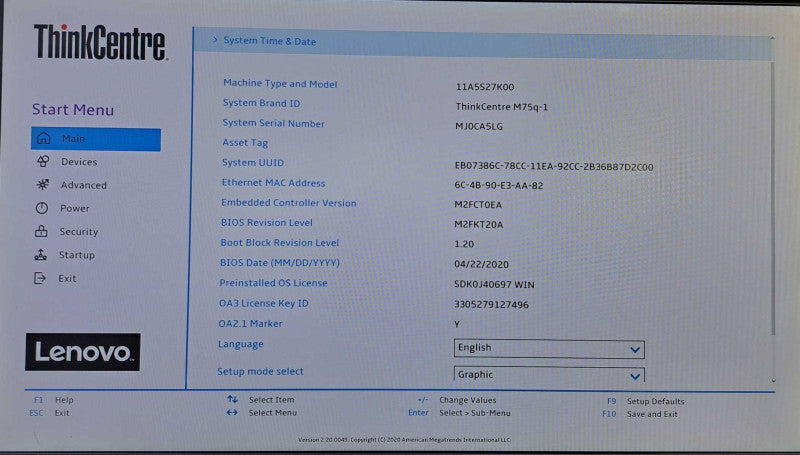The image size is (800, 455).
Task: Click the Exit door icon
Action: tap(40, 278)
